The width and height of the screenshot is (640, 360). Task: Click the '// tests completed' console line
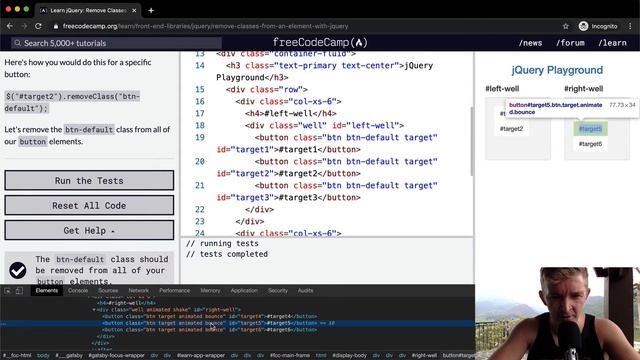(227, 254)
